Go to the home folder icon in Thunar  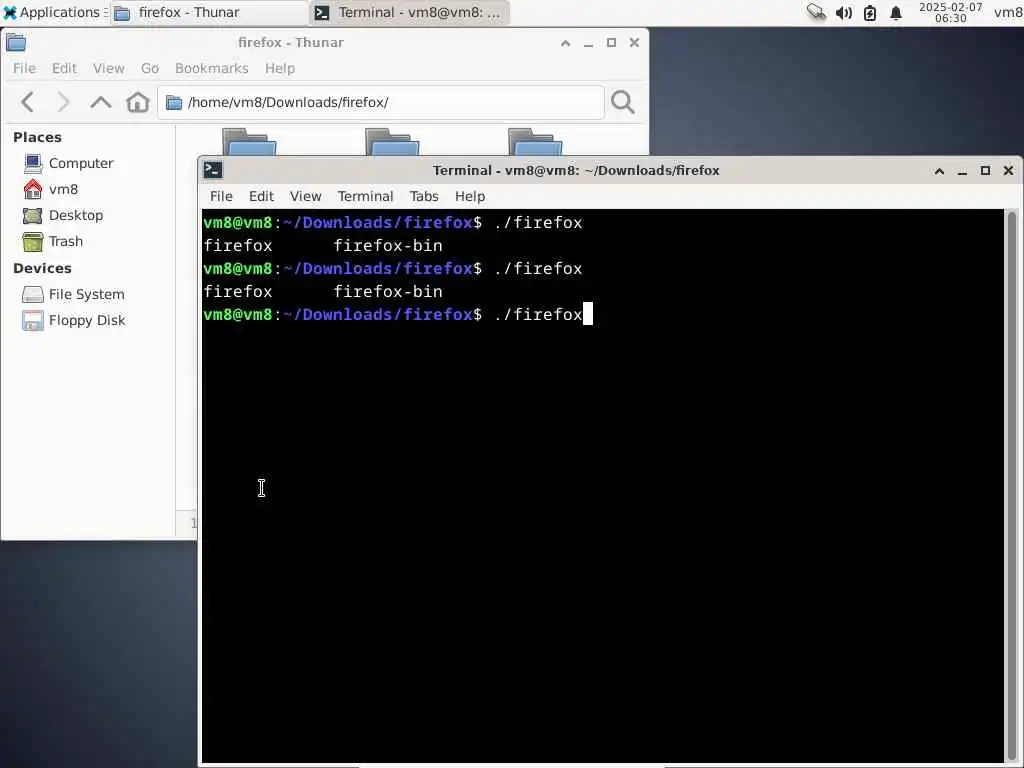click(x=138, y=102)
